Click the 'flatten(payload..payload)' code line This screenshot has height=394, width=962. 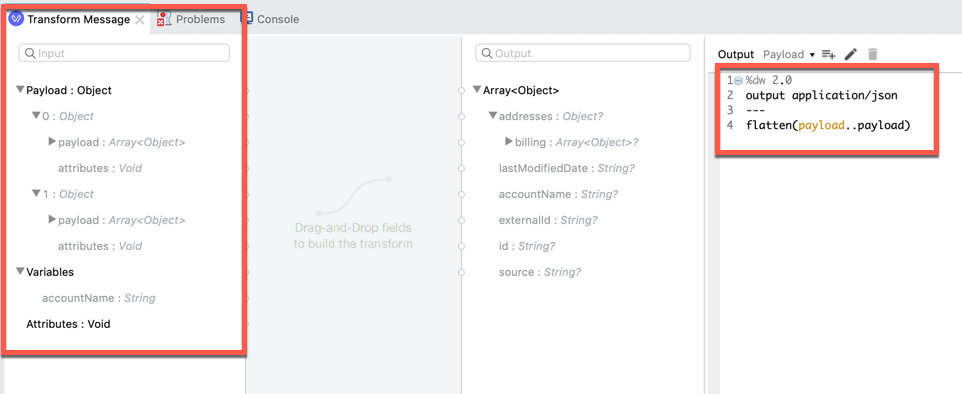828,125
